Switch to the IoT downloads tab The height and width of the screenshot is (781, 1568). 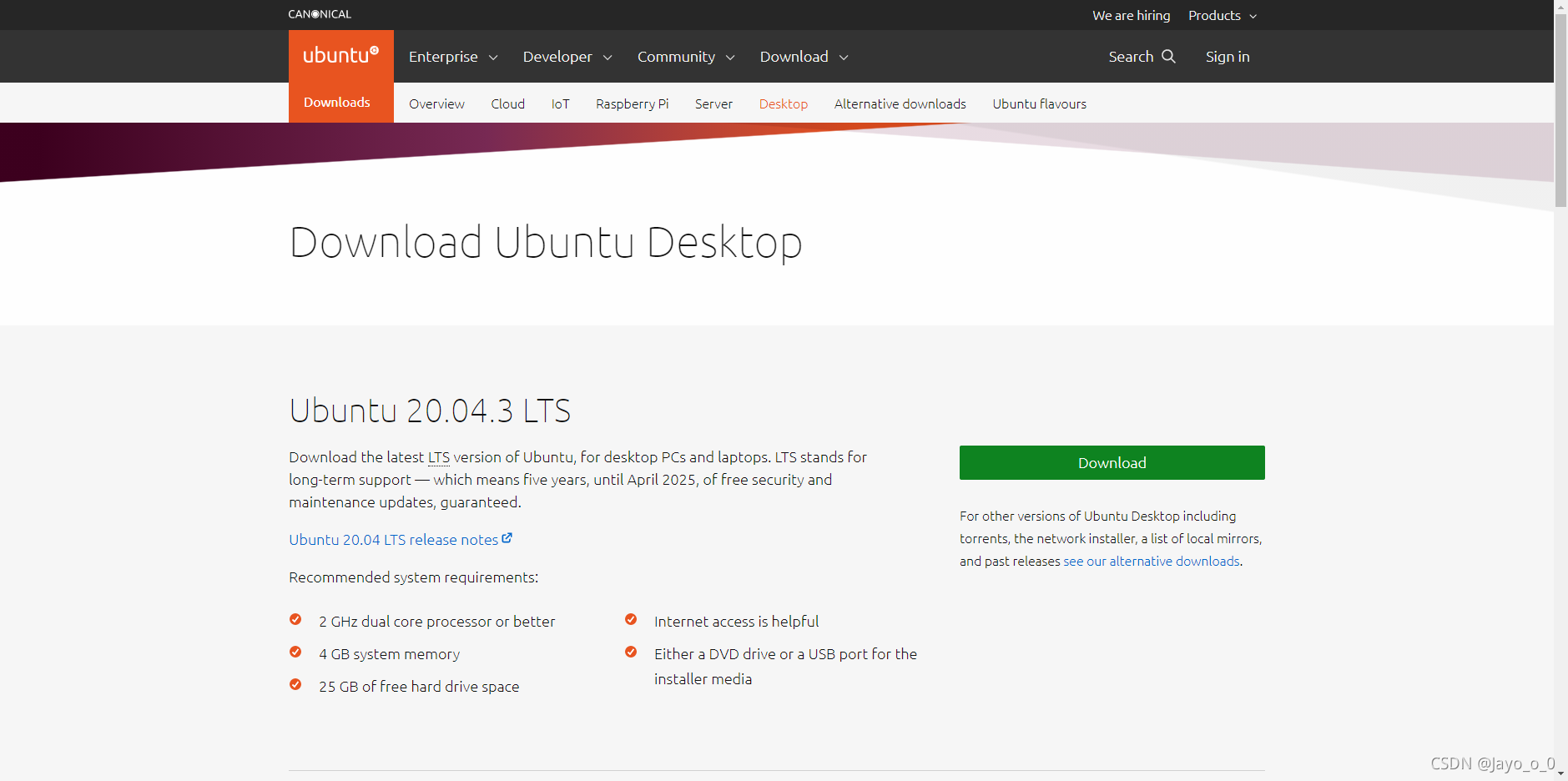point(560,103)
